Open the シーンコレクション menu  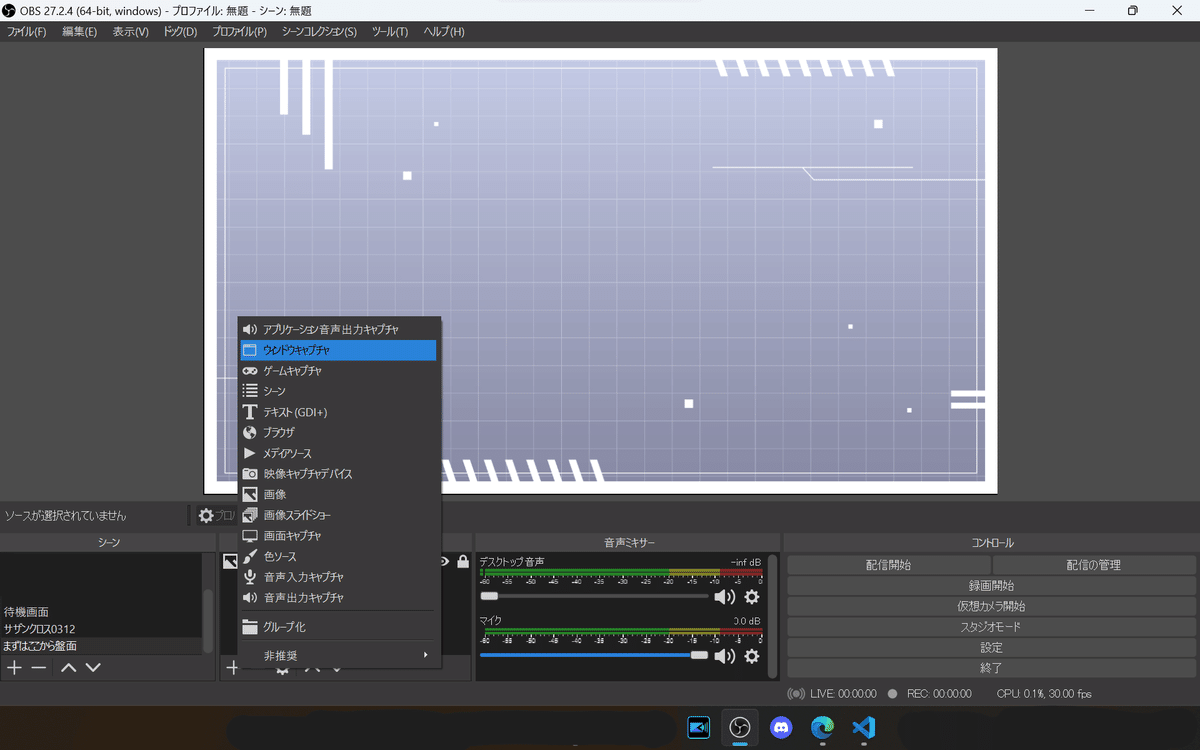(x=319, y=32)
